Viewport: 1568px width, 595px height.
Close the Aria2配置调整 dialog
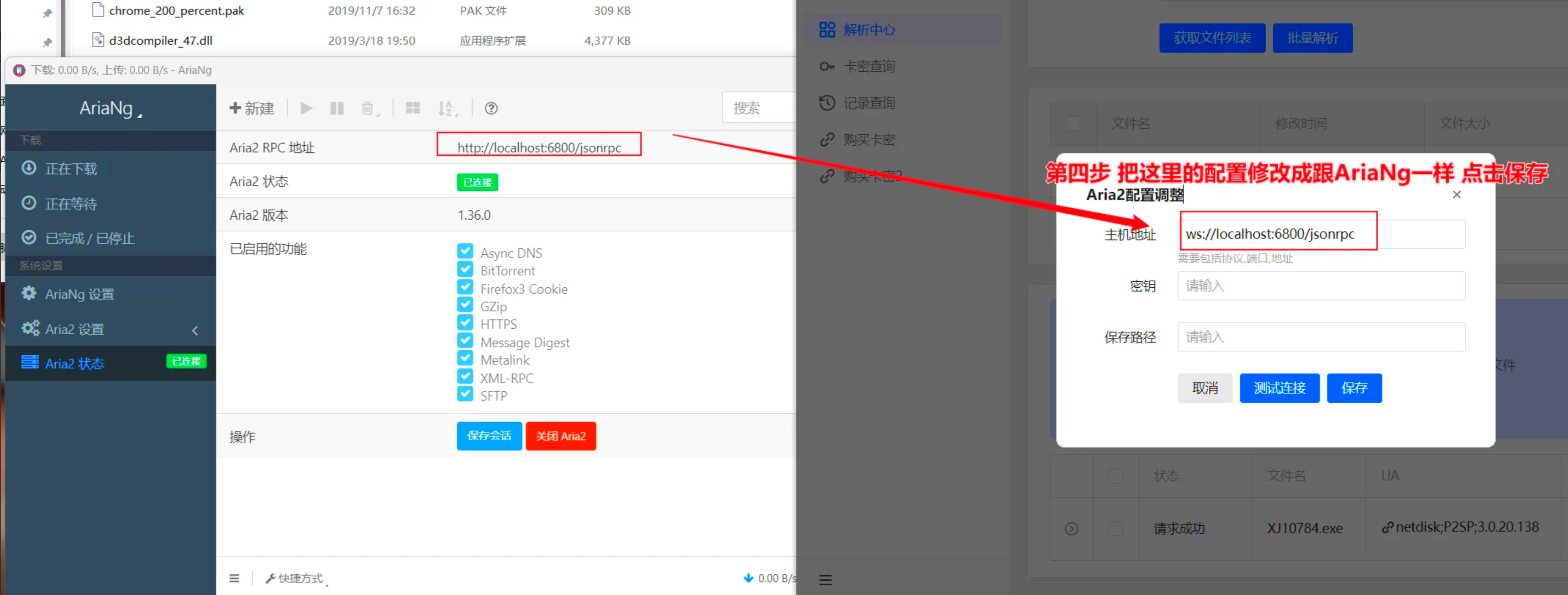point(1456,195)
